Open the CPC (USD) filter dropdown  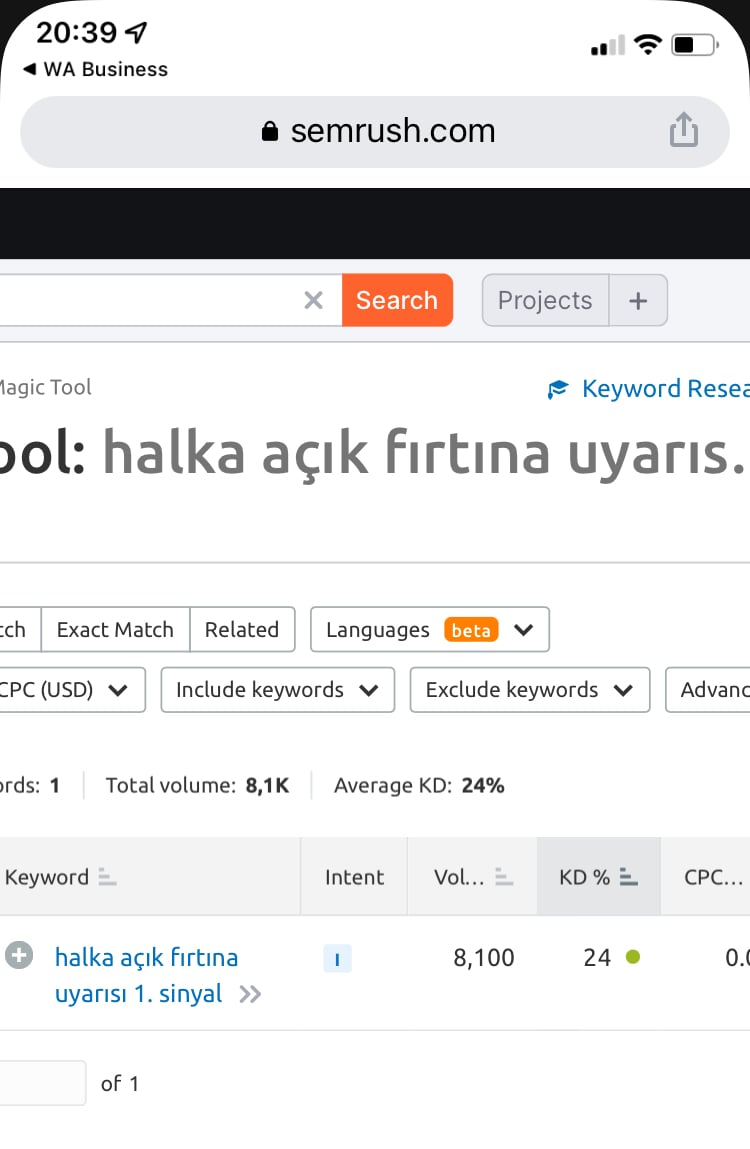(72, 690)
